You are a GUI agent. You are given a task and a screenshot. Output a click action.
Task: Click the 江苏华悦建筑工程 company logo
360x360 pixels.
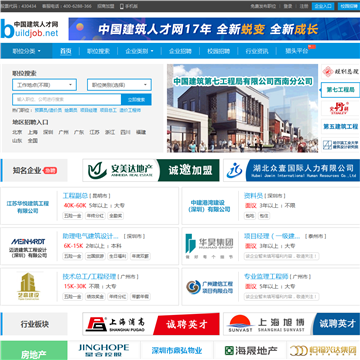(28, 207)
